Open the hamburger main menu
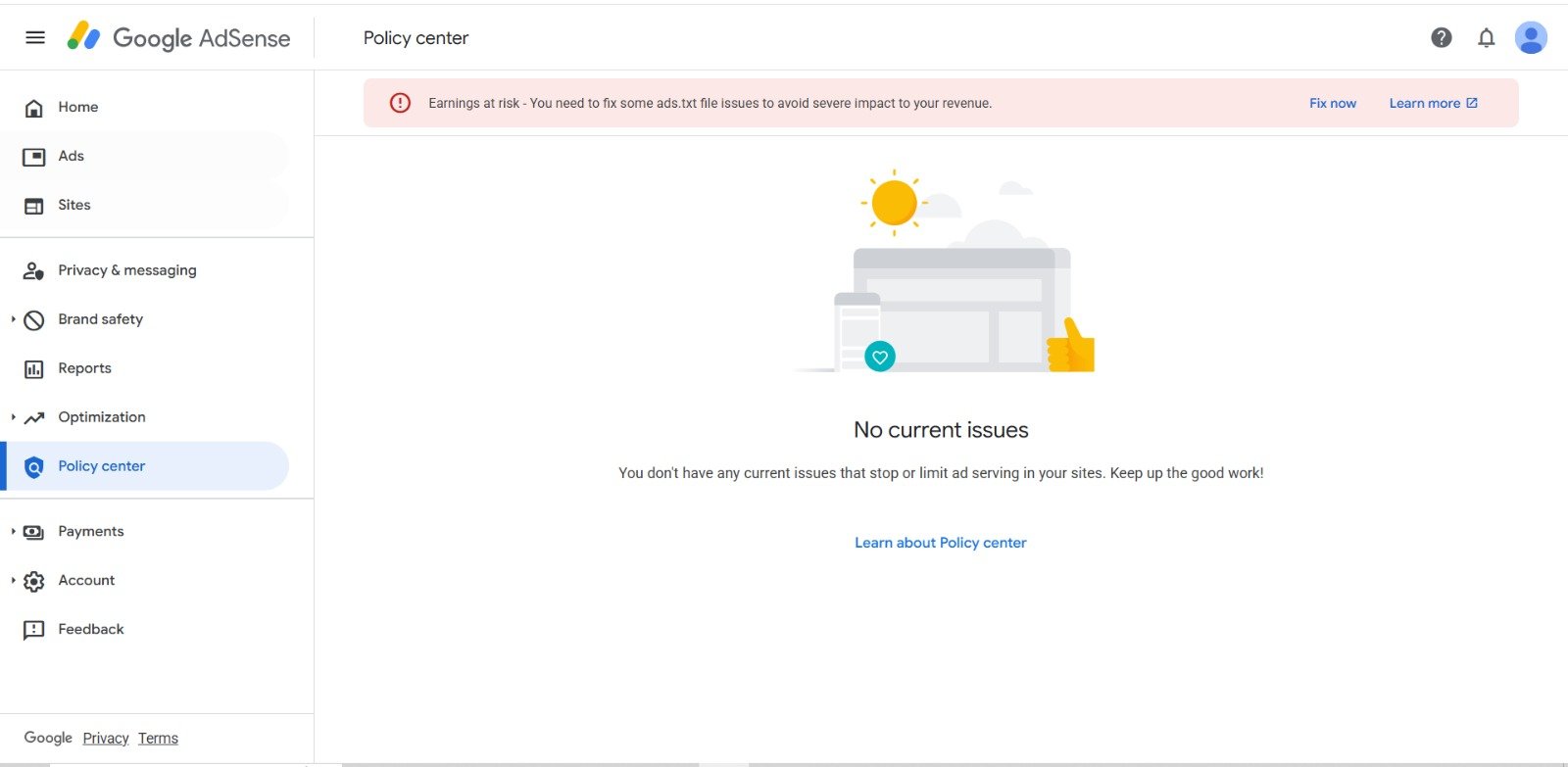 tap(35, 37)
